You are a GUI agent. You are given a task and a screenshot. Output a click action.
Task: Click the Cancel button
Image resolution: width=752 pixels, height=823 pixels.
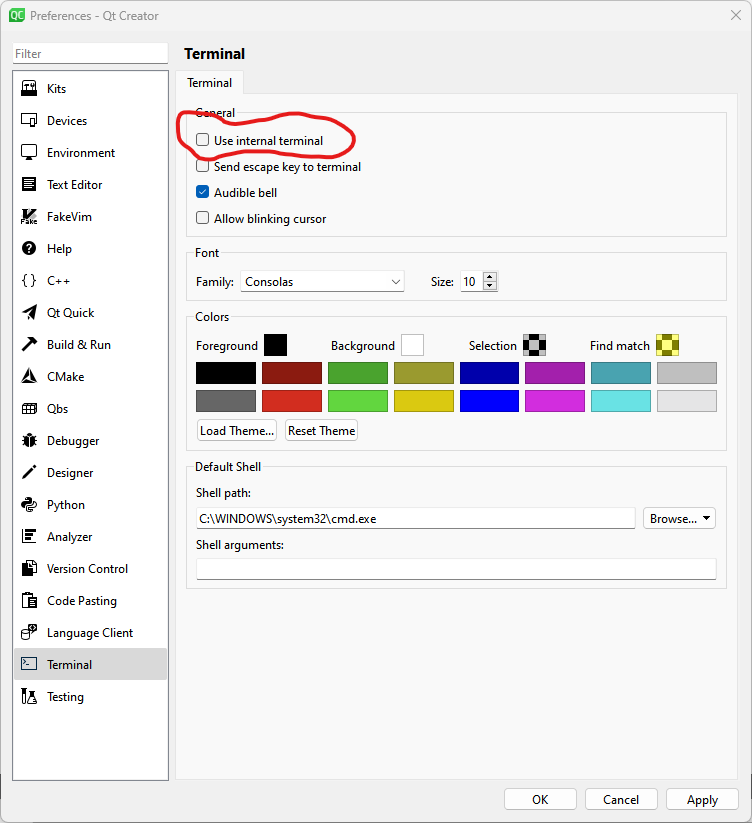coord(621,799)
